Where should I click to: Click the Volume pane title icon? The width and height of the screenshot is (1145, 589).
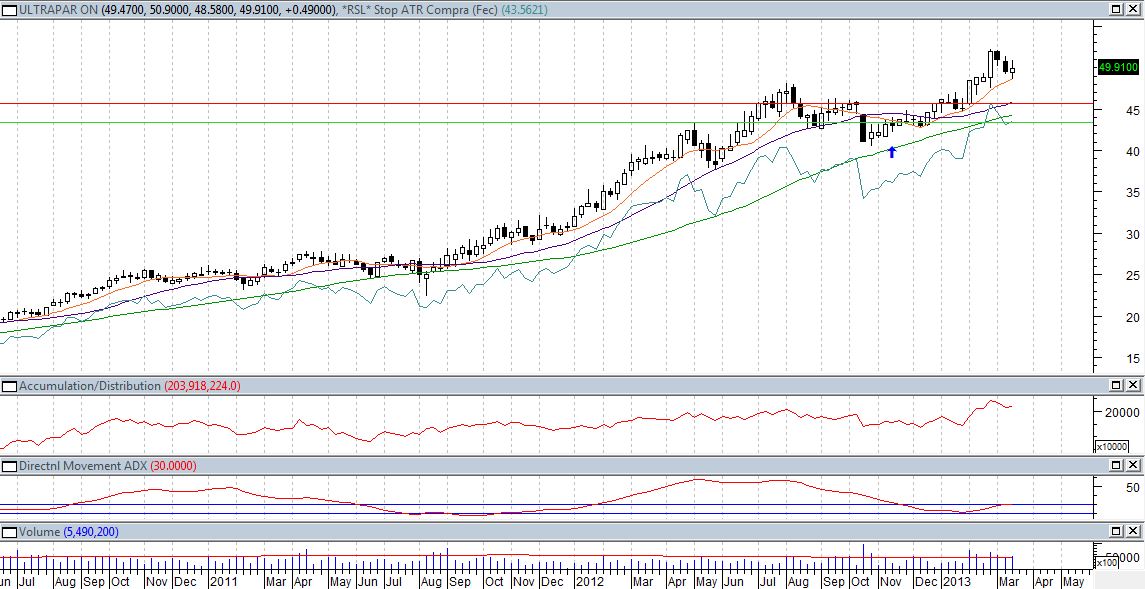10,532
